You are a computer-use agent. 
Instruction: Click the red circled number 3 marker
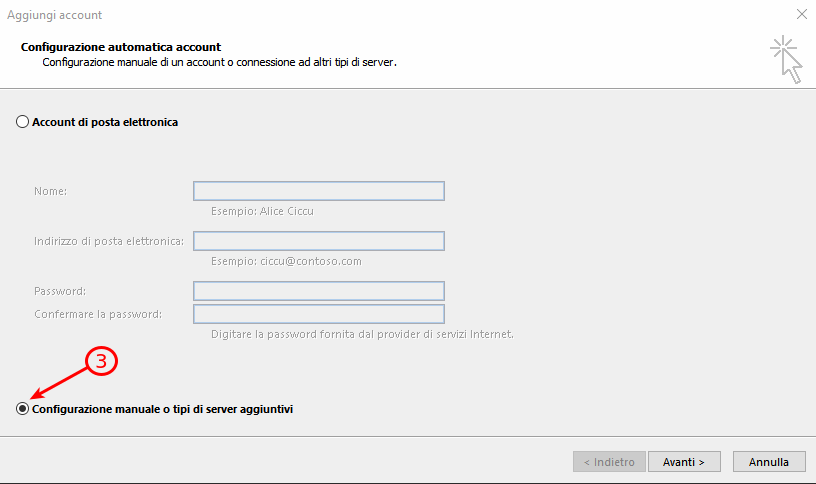coord(101,361)
